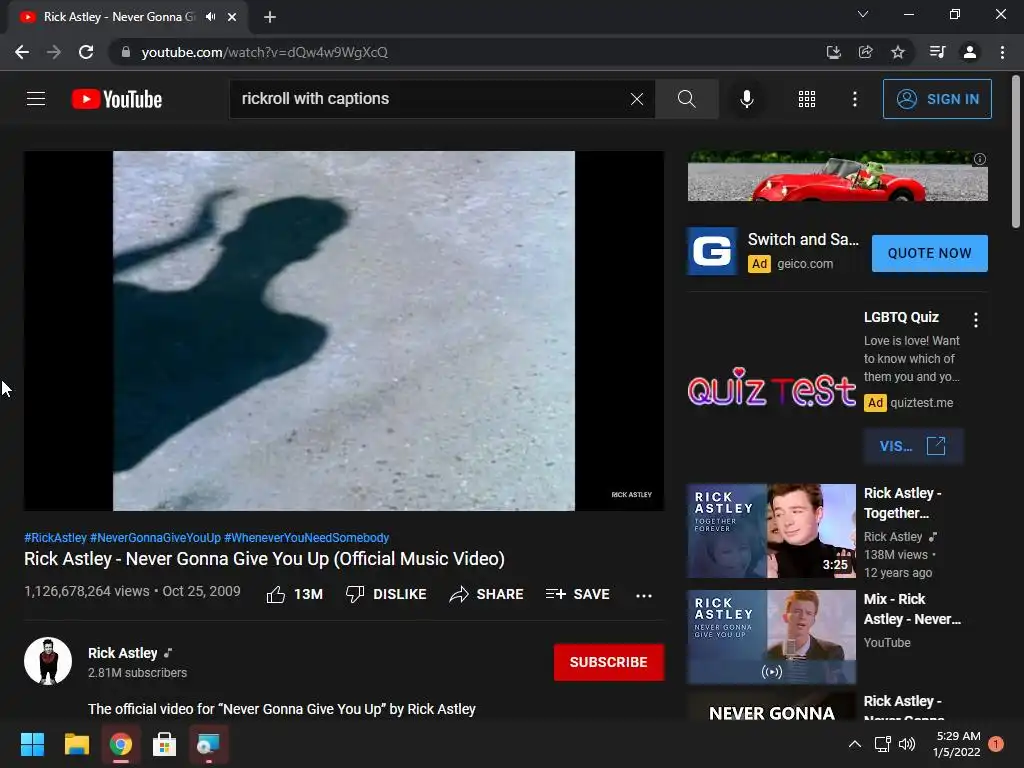Viewport: 1024px width, 768px height.
Task: View site info via padlock icon
Action: point(125,52)
